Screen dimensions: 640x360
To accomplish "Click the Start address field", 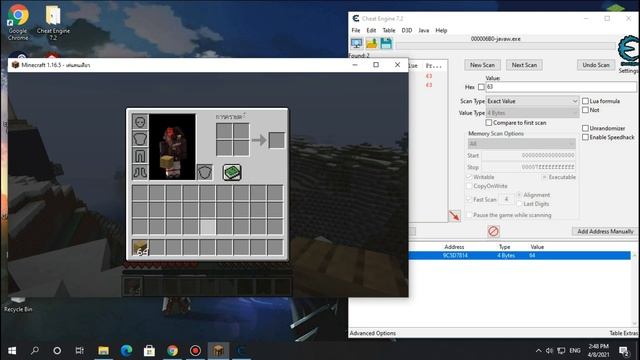I will tap(529, 156).
